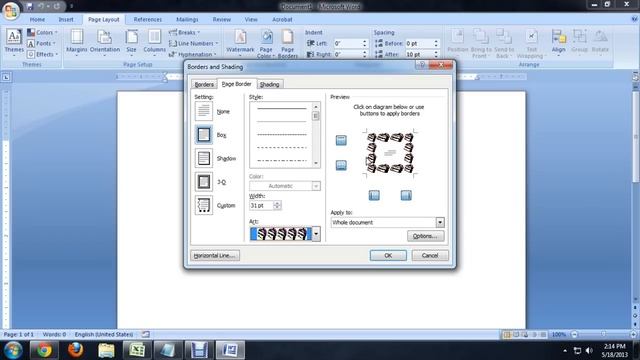Click Spacing After value field
640x360 pixels.
[x=419, y=54]
